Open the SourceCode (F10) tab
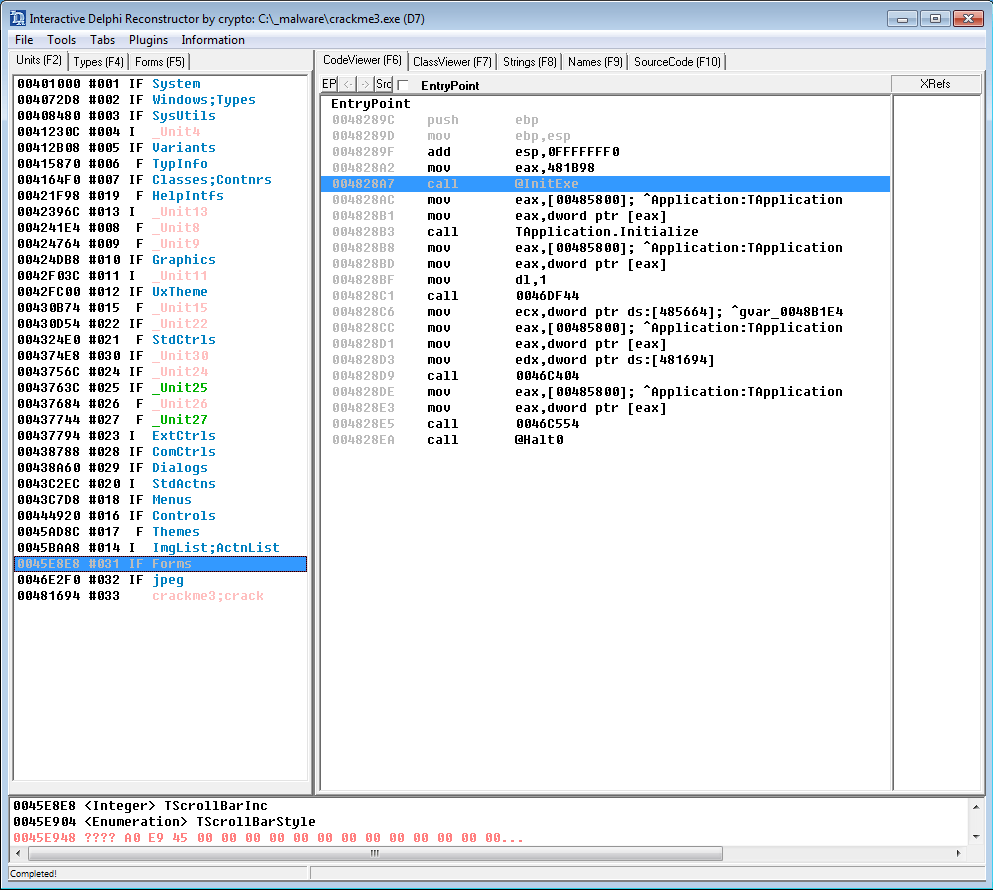The image size is (993, 890). point(677,62)
